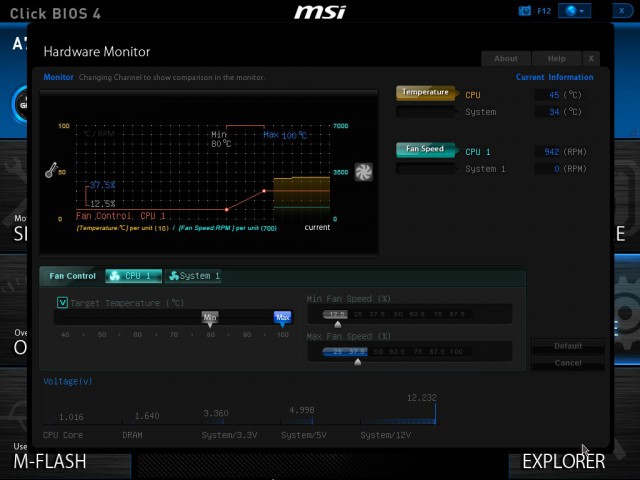Viewport: 640px width, 480px height.
Task: Click the Default button
Action: (568, 346)
